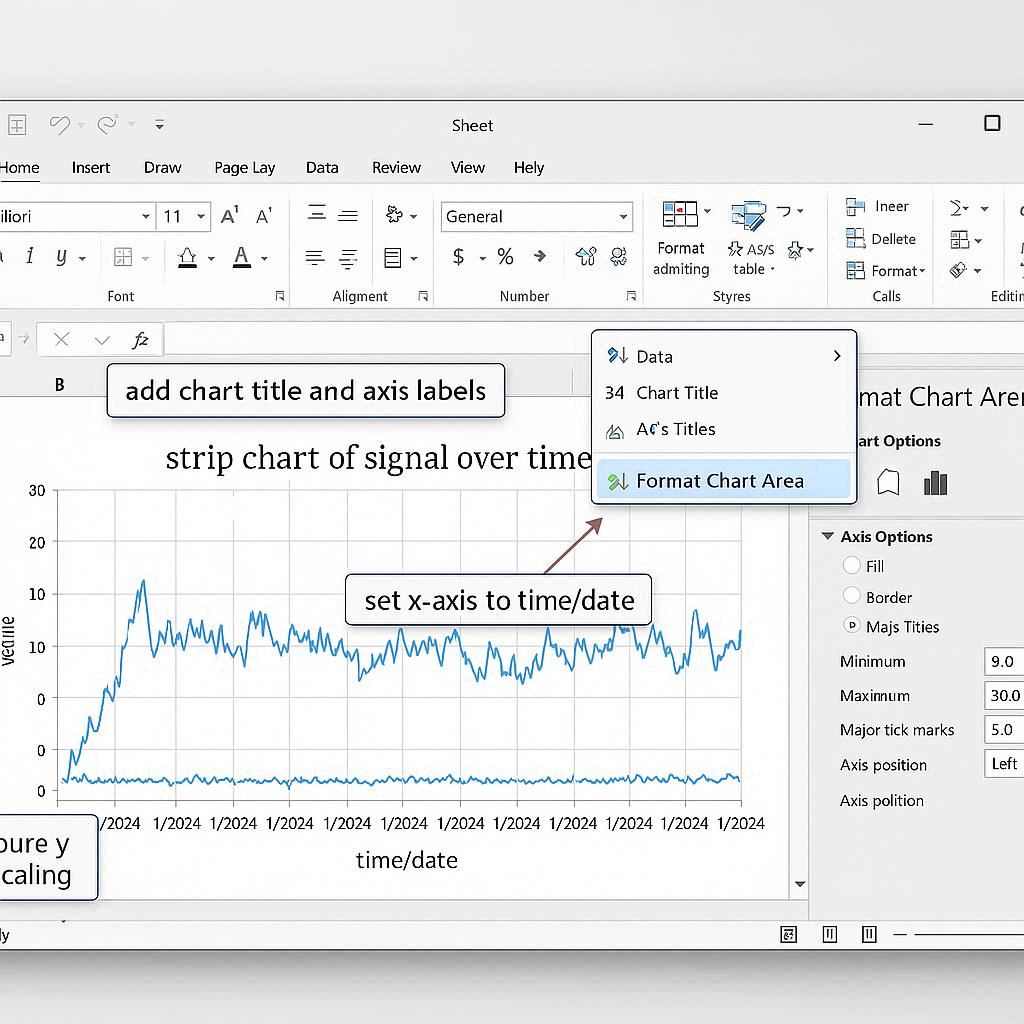The image size is (1024, 1024).
Task: Click the fx insert function icon
Action: tap(140, 340)
